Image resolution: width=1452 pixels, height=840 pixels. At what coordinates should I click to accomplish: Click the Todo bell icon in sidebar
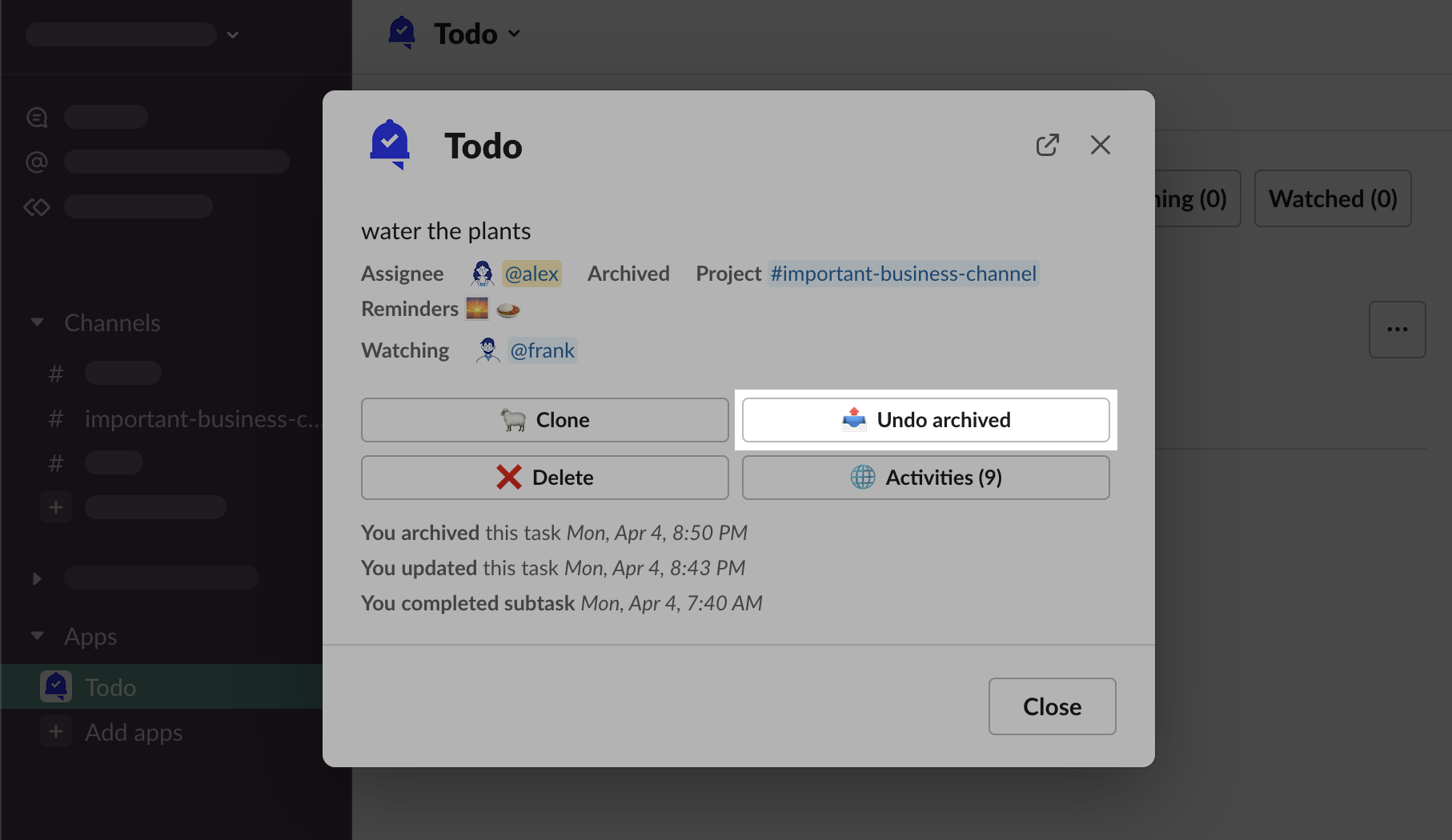56,686
